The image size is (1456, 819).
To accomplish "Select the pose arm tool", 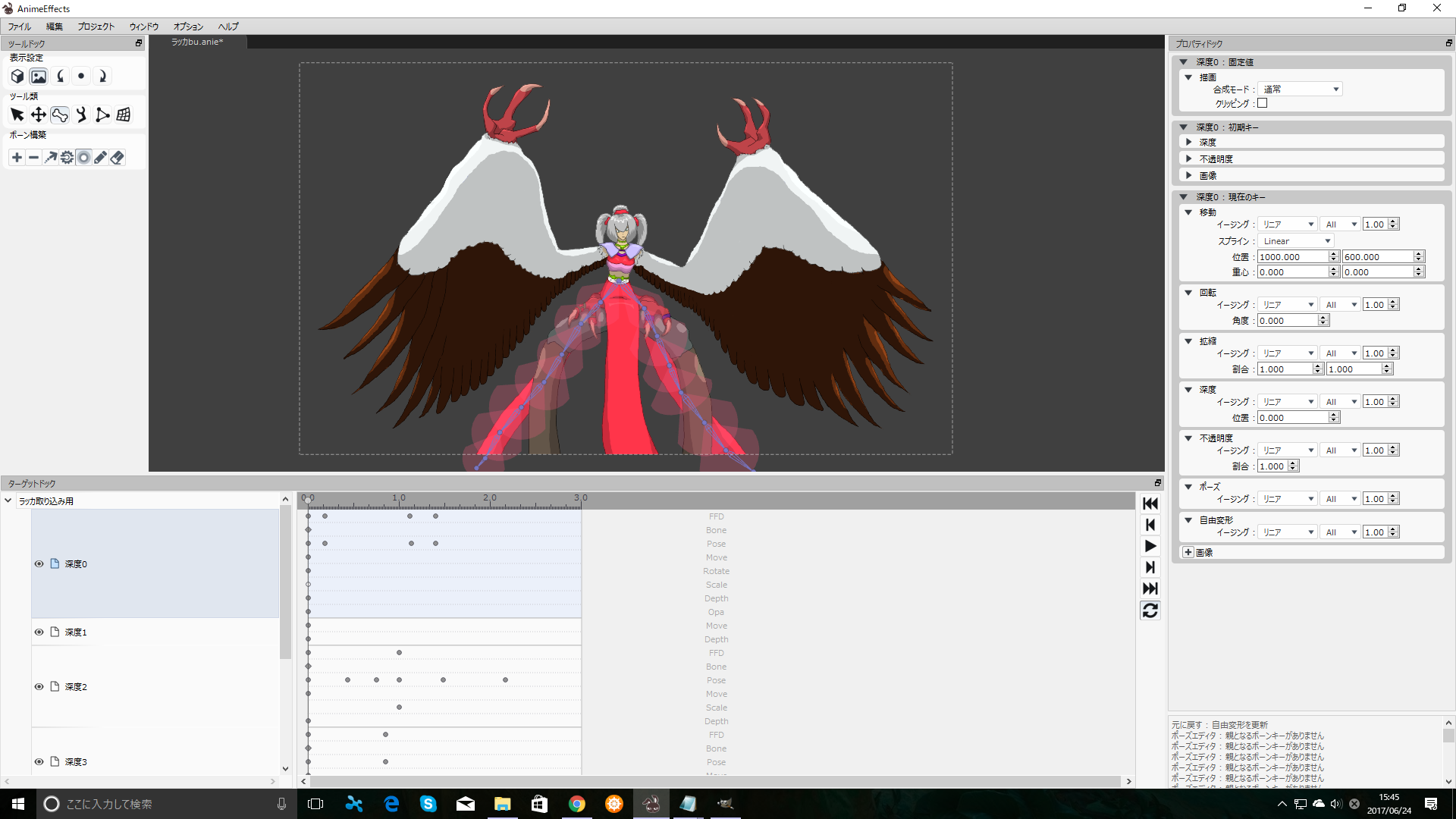I will (81, 115).
